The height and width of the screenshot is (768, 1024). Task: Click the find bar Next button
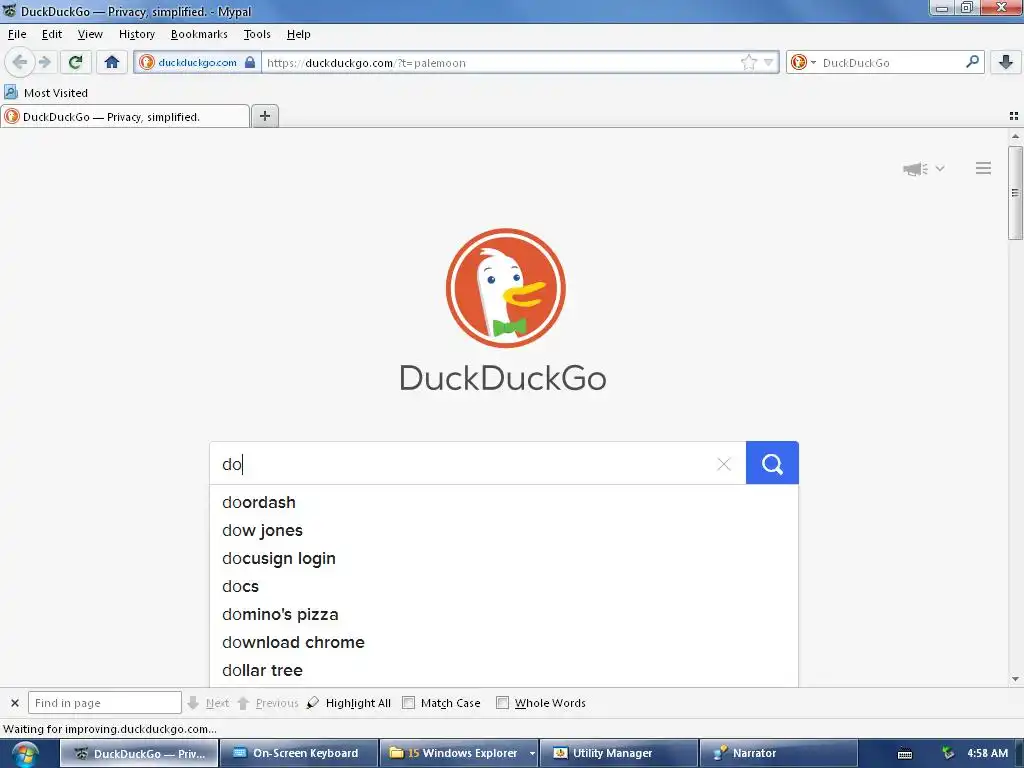208,703
